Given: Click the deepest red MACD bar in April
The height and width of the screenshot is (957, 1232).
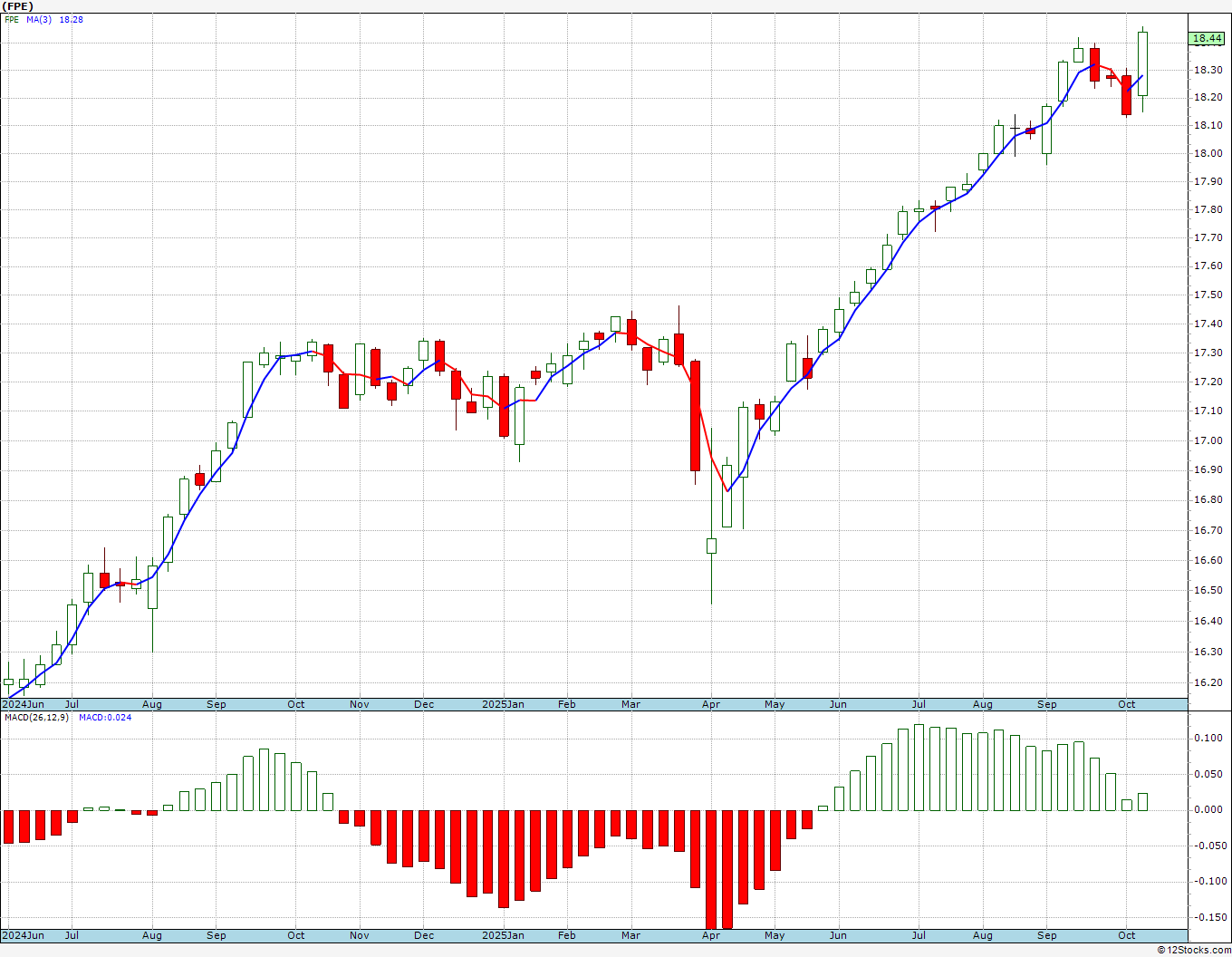Looking at the screenshot, I should (711, 869).
